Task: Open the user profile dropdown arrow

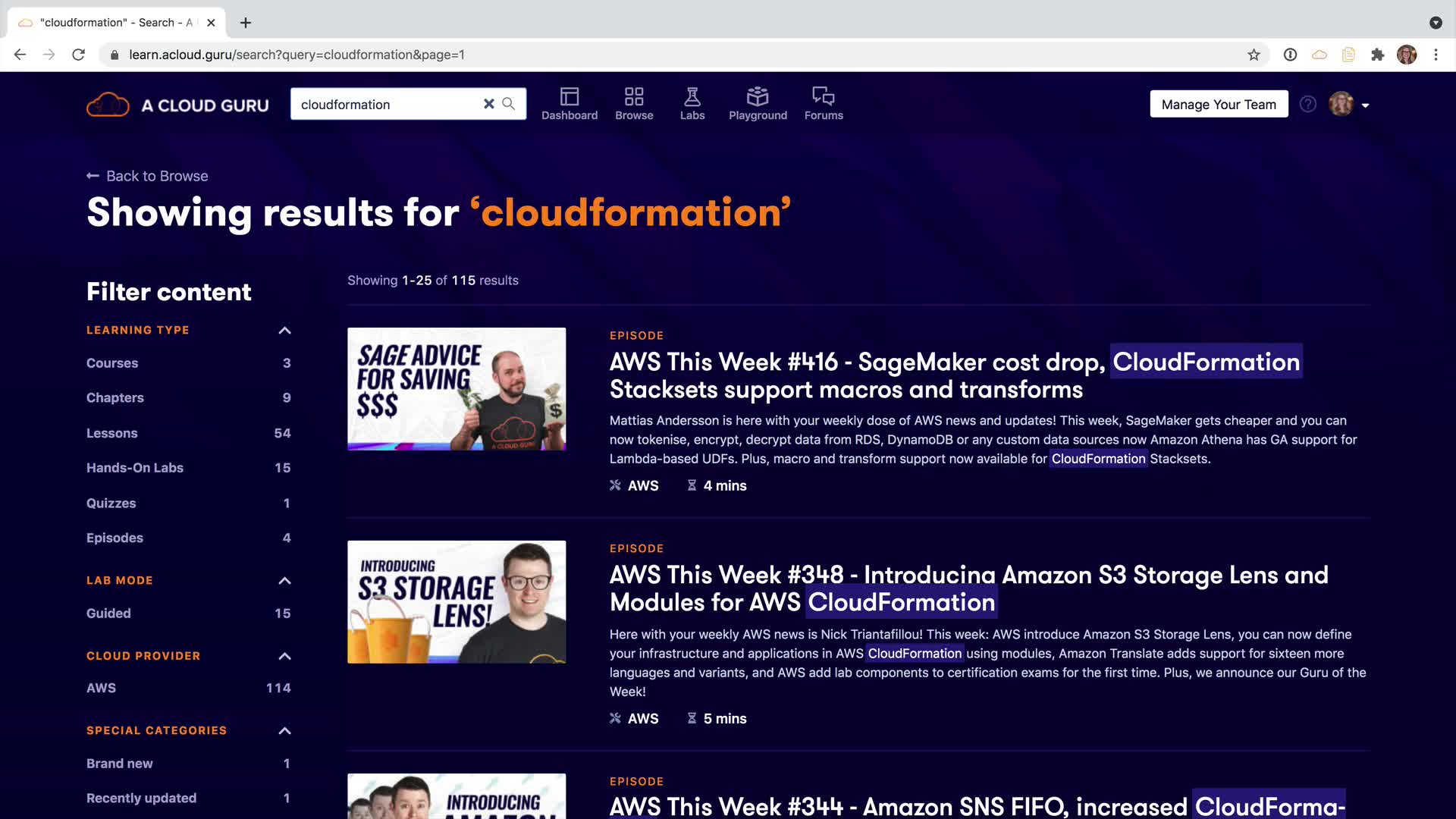Action: (1365, 105)
